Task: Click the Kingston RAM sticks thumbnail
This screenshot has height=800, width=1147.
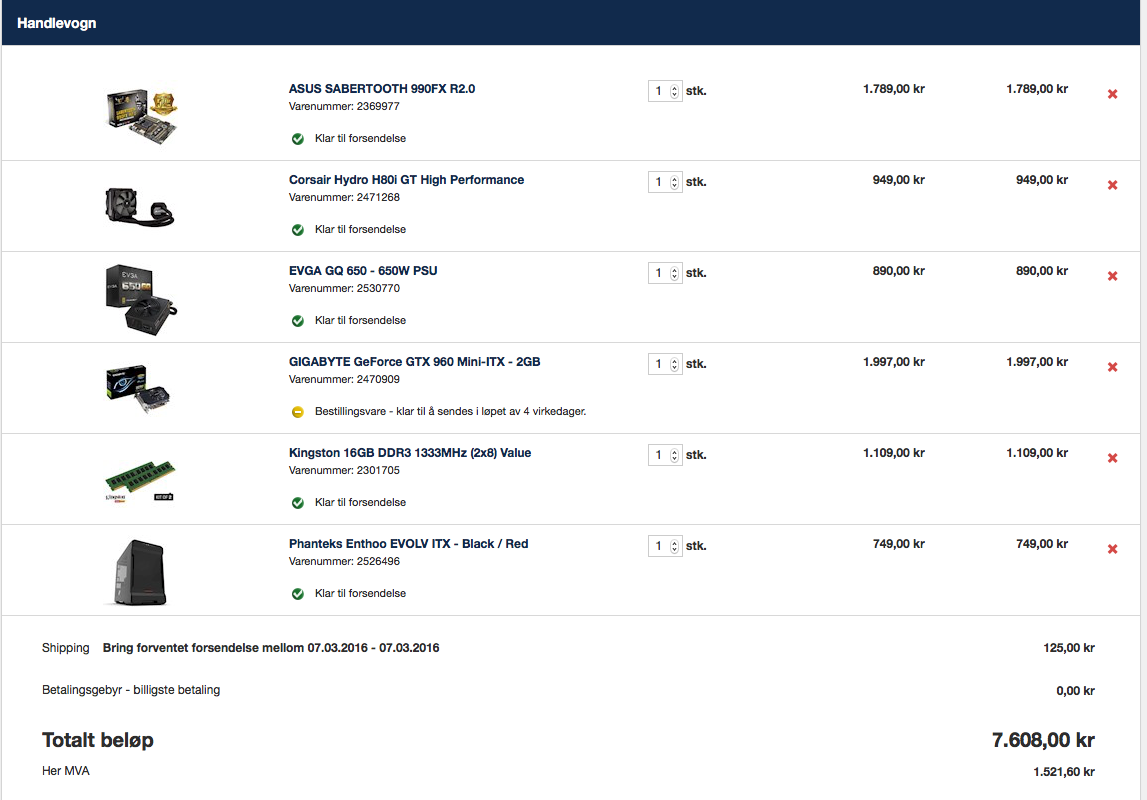Action: [140, 481]
